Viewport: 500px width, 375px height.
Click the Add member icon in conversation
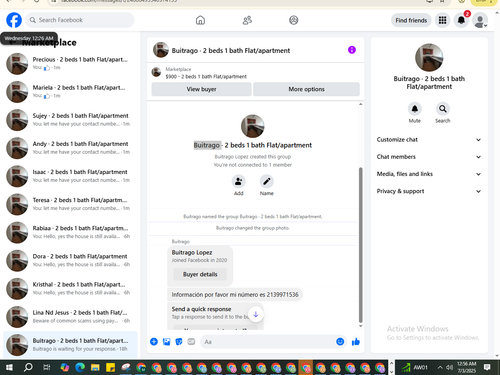click(x=239, y=181)
